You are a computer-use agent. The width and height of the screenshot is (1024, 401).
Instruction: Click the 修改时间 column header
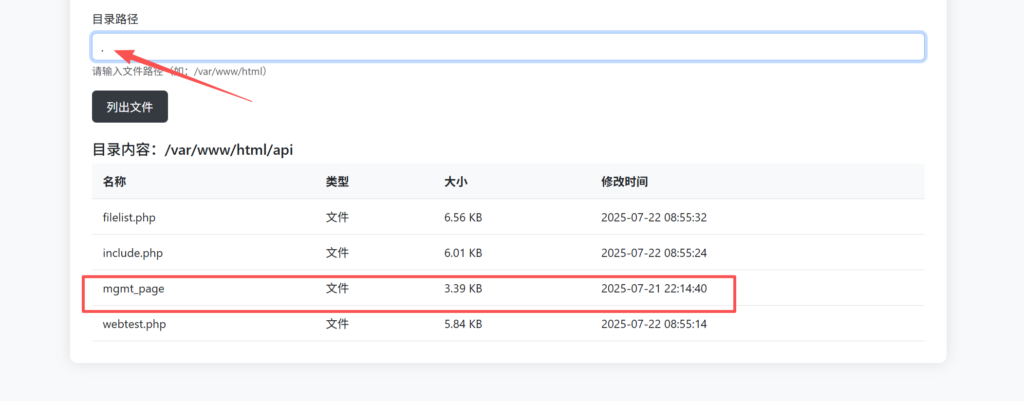click(624, 182)
